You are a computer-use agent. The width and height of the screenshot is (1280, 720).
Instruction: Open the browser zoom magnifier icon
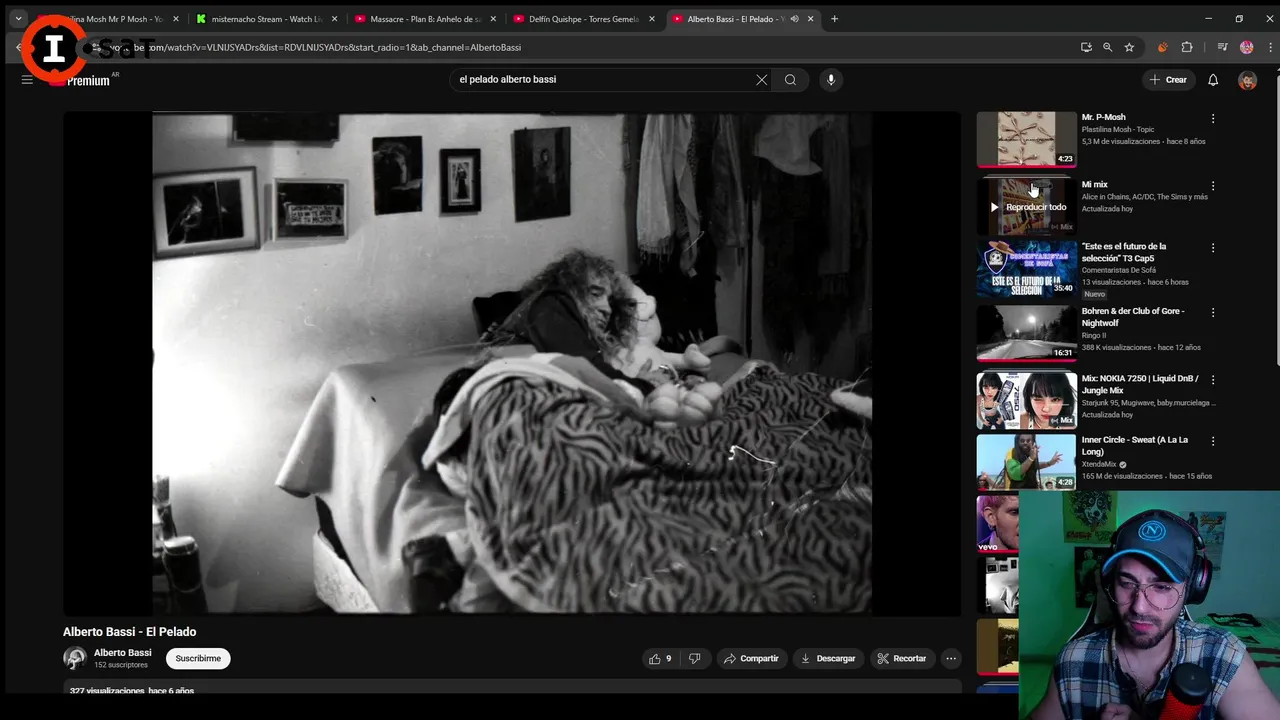point(1107,47)
